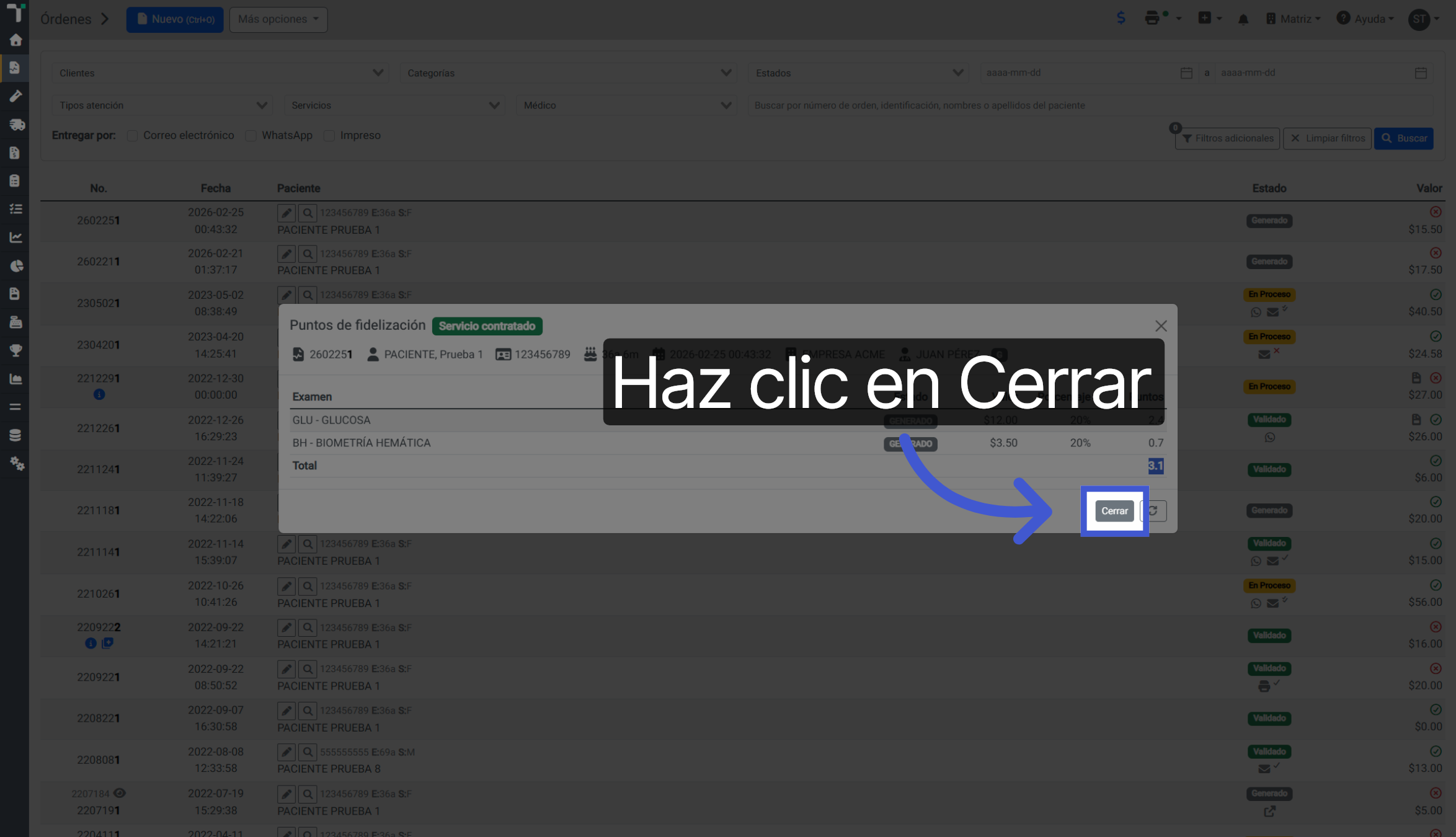Open the delivery truck icon in sidebar
The image size is (1456, 837).
tap(16, 125)
